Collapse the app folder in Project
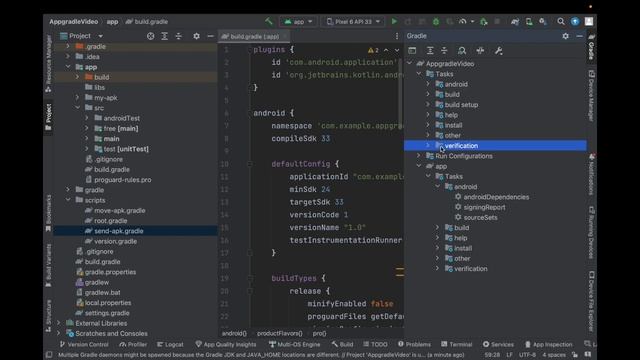The image size is (640, 360). (x=68, y=67)
